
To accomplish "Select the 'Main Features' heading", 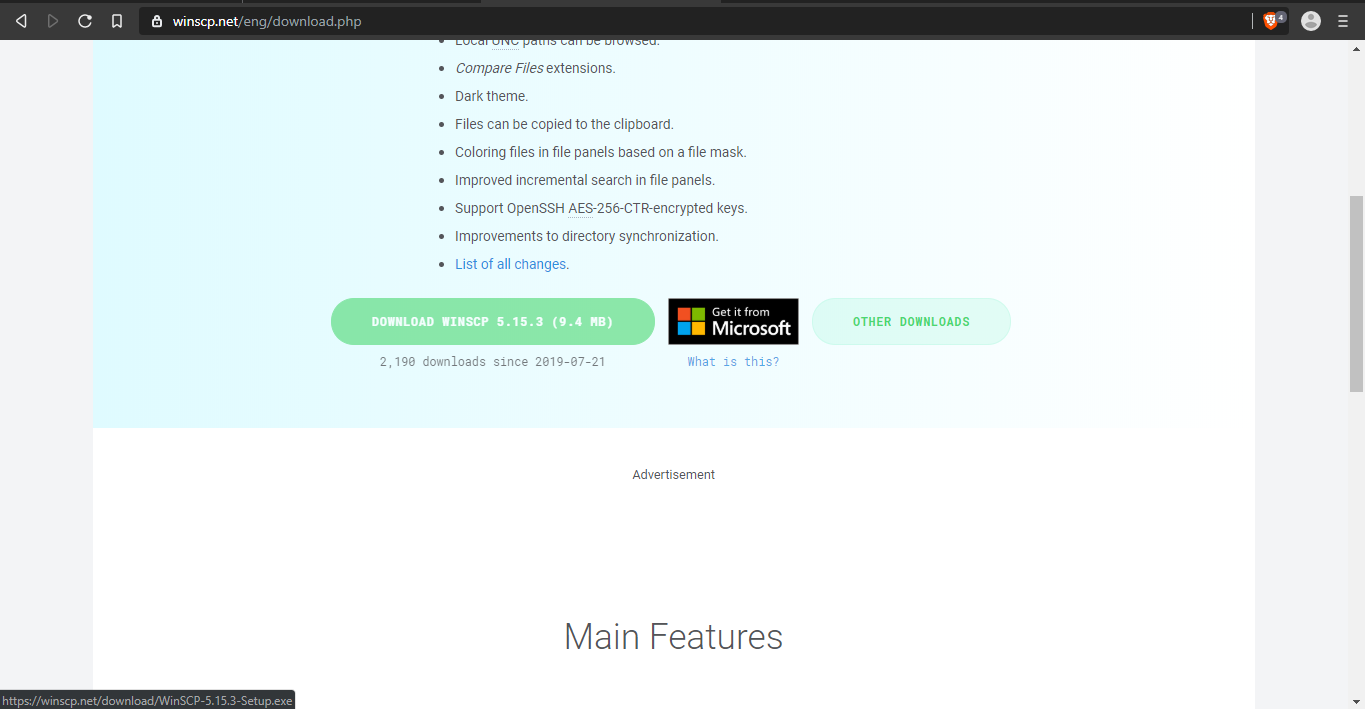I will (x=673, y=637).
